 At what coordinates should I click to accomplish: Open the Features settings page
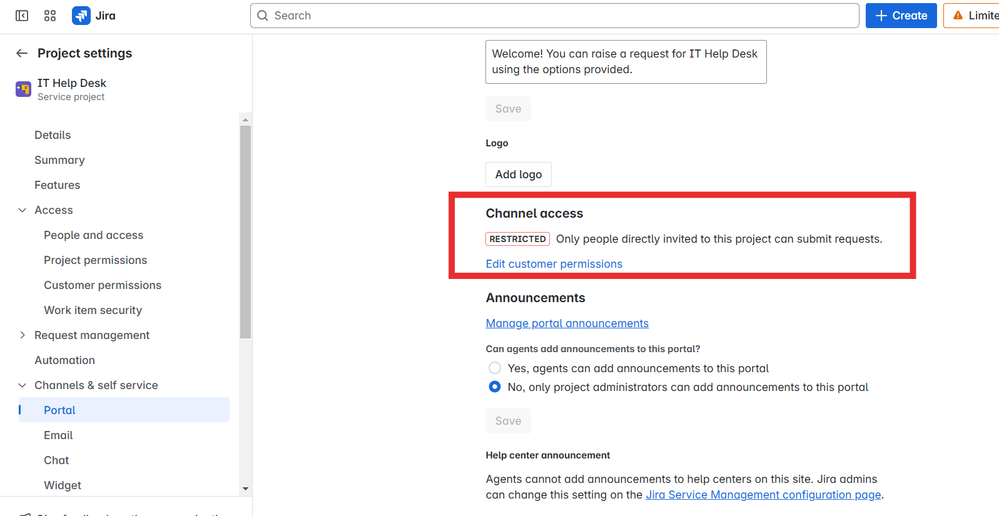click(x=57, y=185)
